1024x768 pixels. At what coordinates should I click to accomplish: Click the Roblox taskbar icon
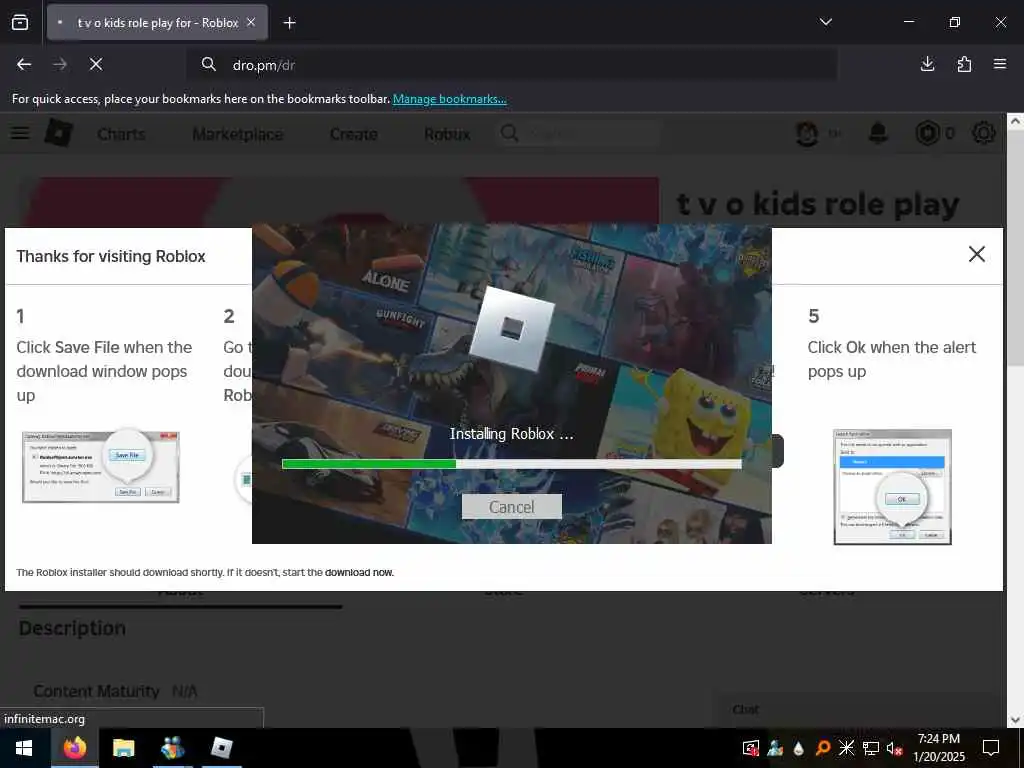point(222,748)
